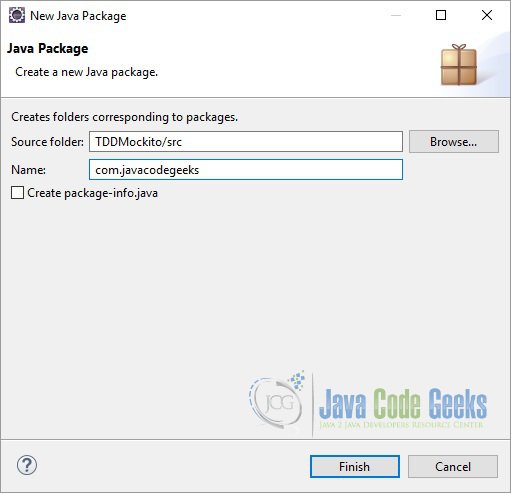Focus the Source folder text field
This screenshot has width=511, height=494.
point(246,142)
